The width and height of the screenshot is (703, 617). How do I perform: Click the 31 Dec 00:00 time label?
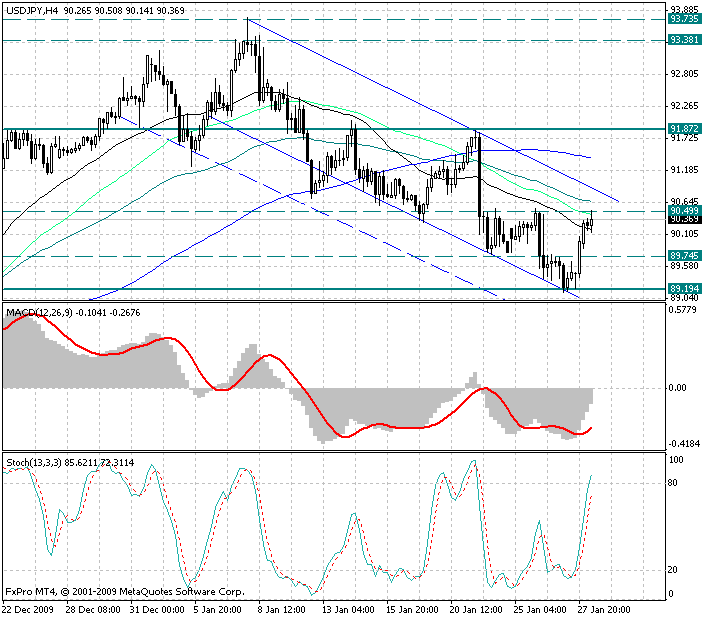[x=157, y=610]
